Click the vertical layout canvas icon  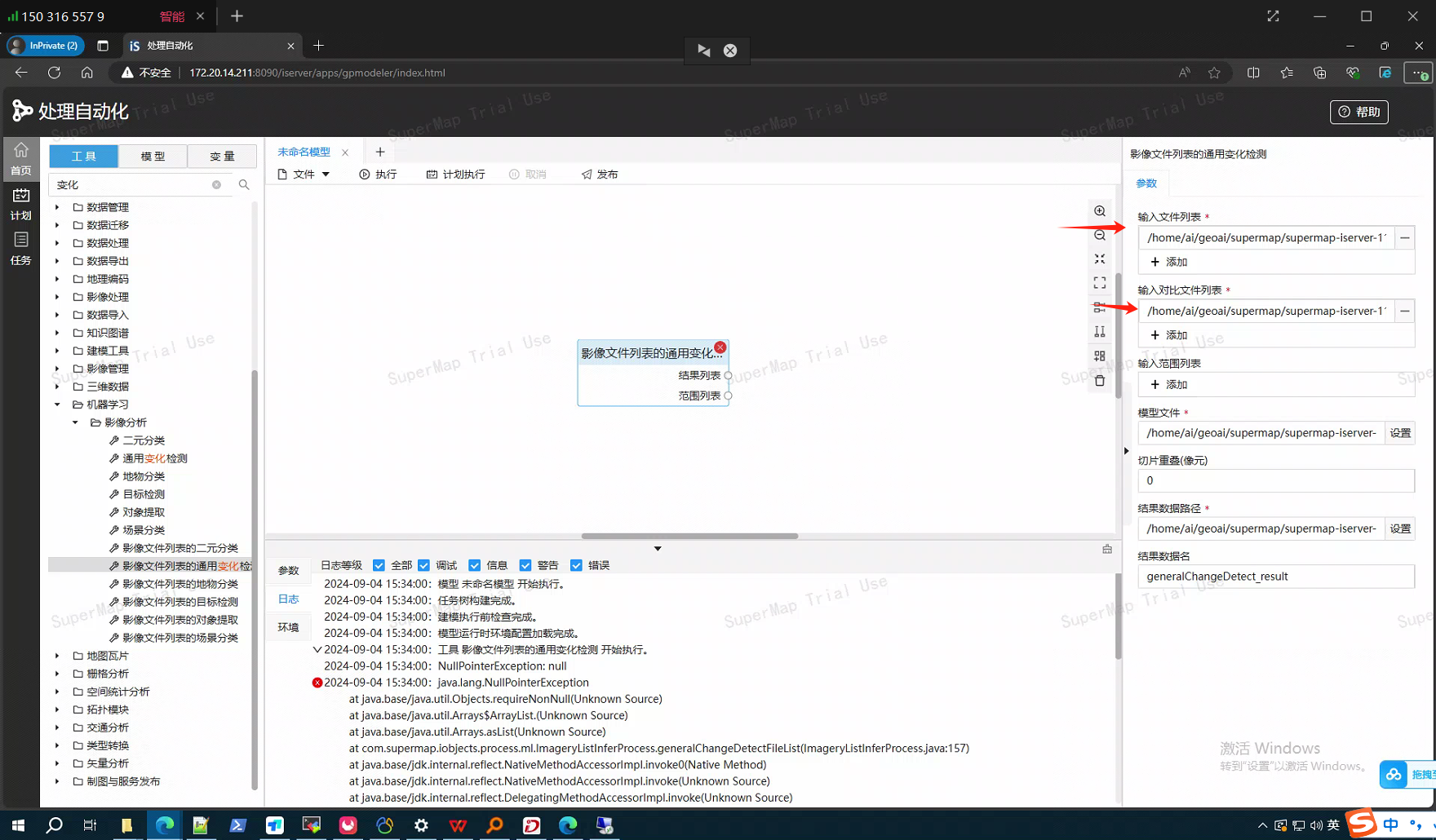point(1100,331)
